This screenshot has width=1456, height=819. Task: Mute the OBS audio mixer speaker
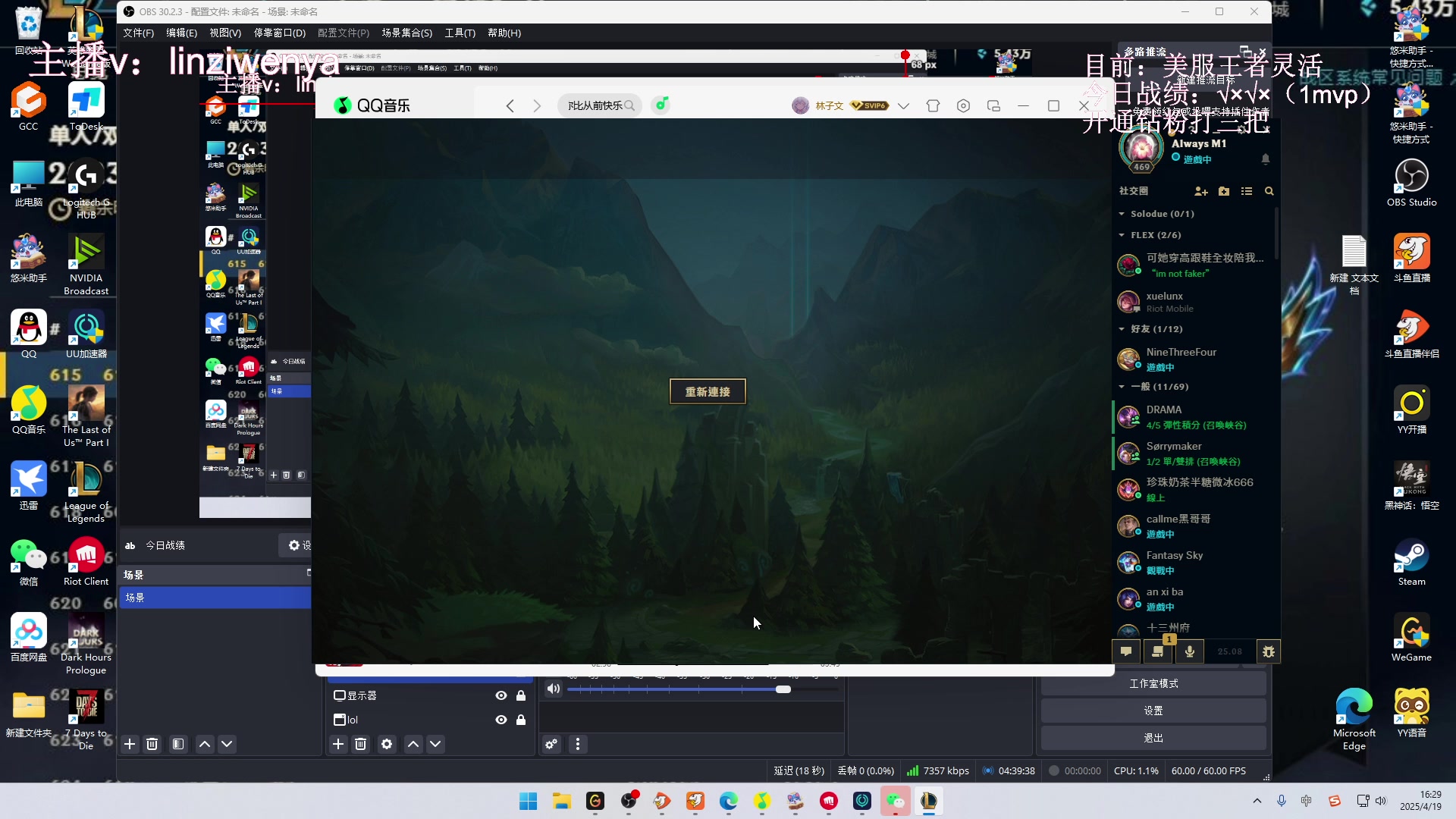[554, 689]
